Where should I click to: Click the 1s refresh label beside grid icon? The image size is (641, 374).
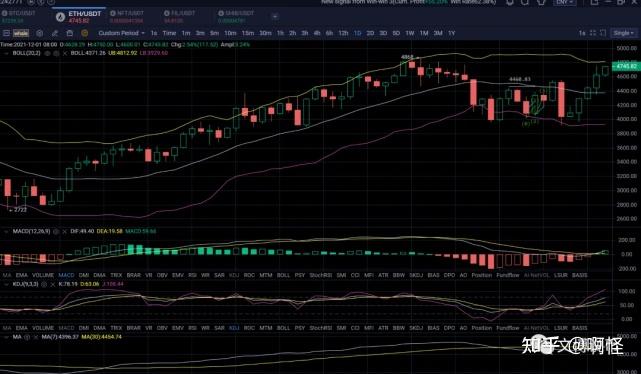click(x=582, y=33)
